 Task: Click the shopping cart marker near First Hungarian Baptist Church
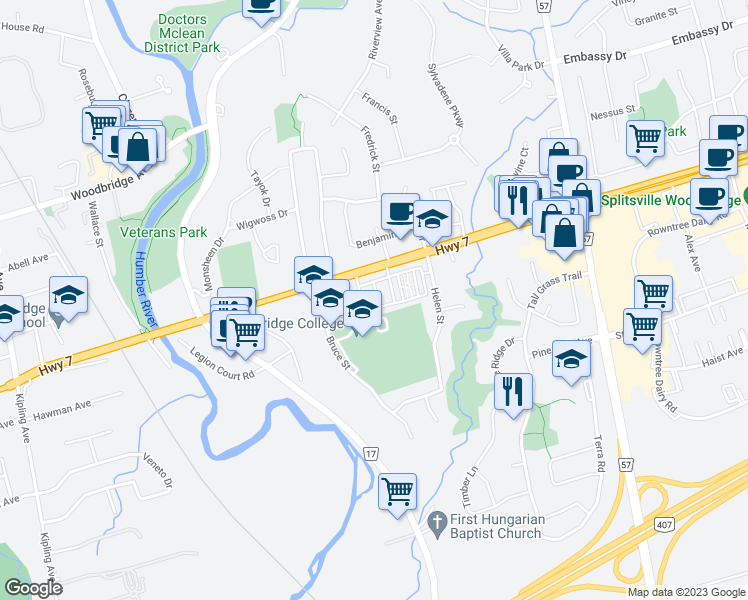[x=397, y=493]
